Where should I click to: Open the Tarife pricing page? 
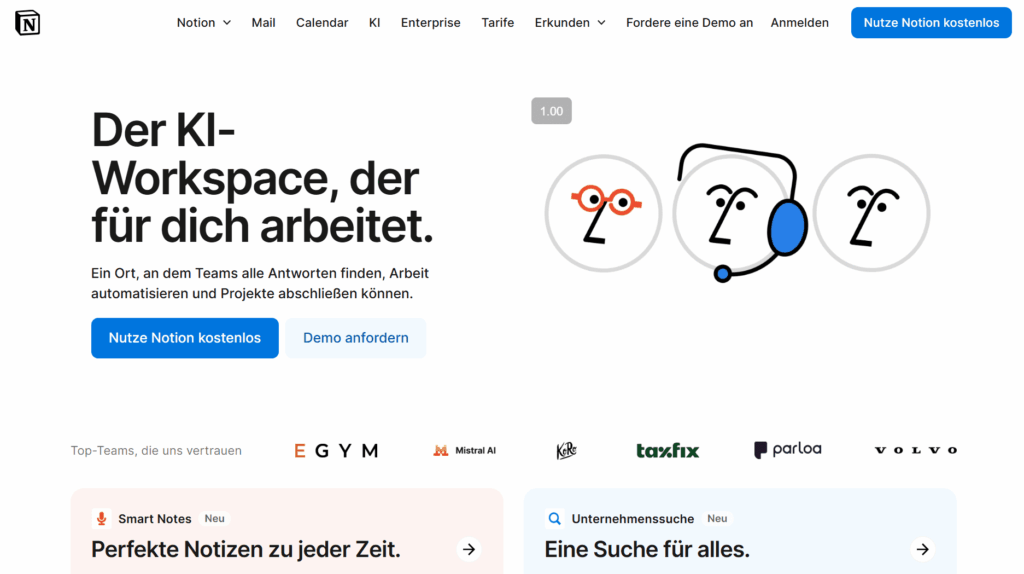tap(498, 23)
